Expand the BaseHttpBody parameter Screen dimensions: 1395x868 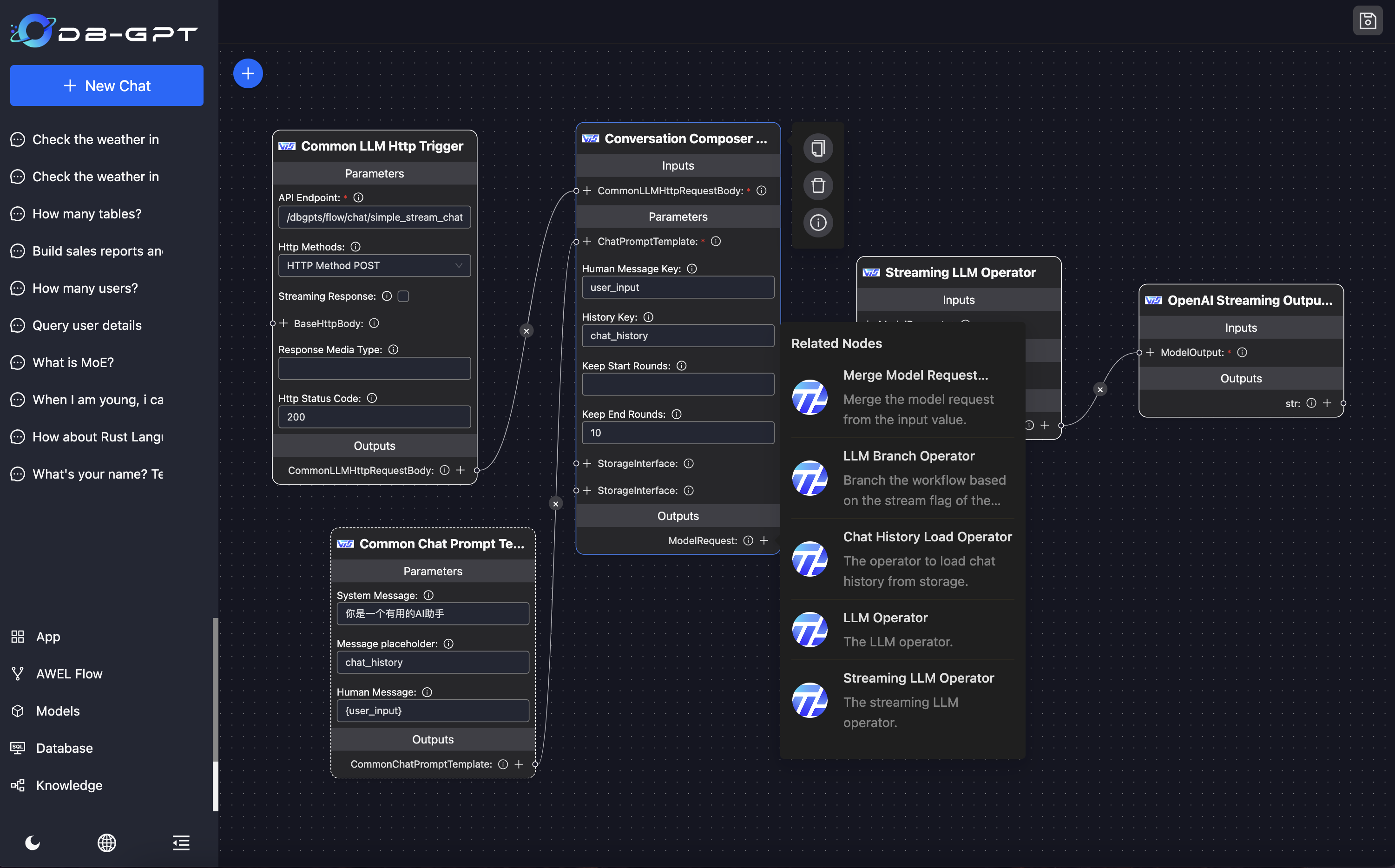[x=283, y=323]
